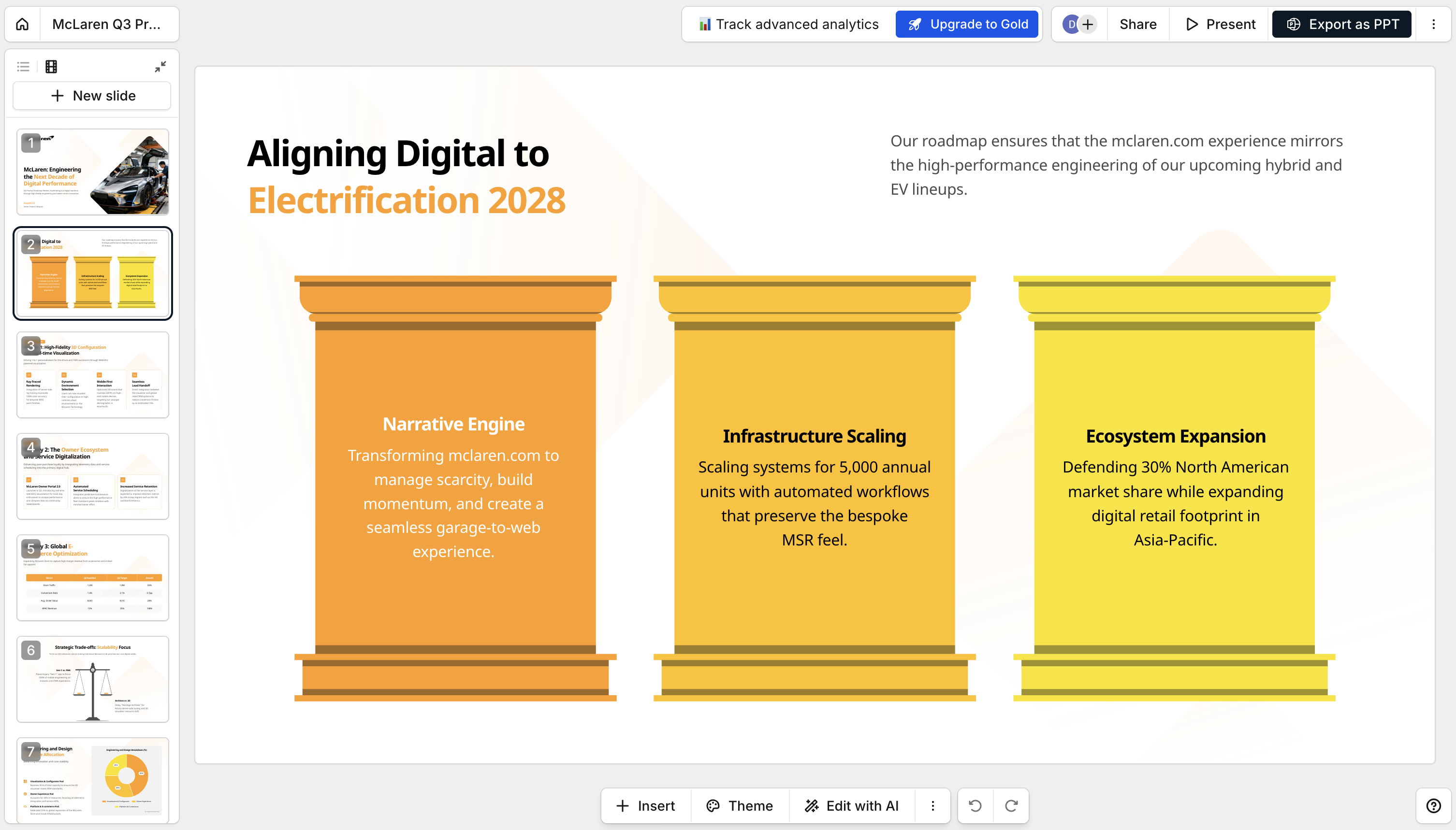The image size is (1456, 830).
Task: Open the Share menu
Action: coord(1138,24)
